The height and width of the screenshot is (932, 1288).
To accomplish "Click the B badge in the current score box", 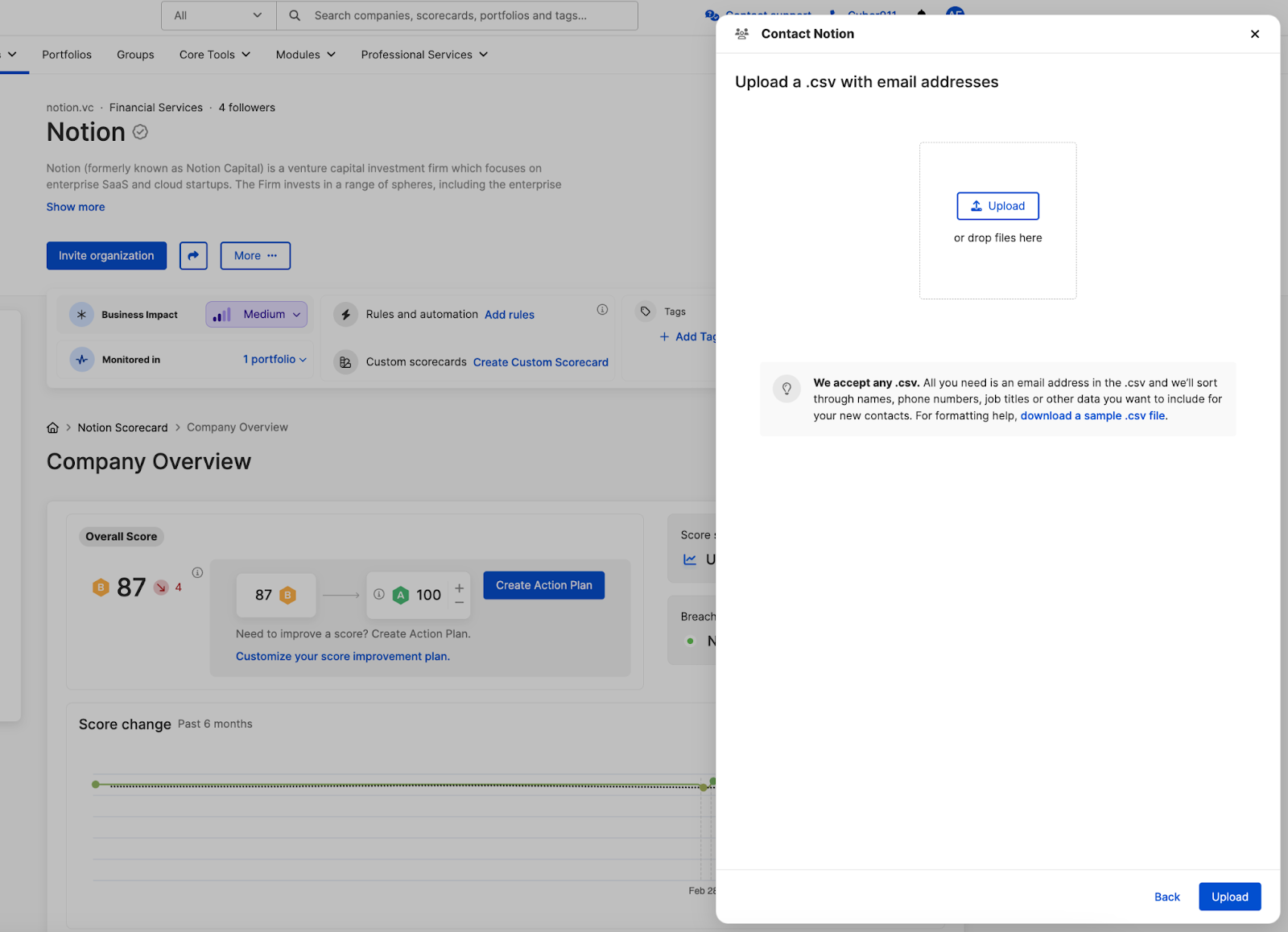I will pyautogui.click(x=287, y=595).
